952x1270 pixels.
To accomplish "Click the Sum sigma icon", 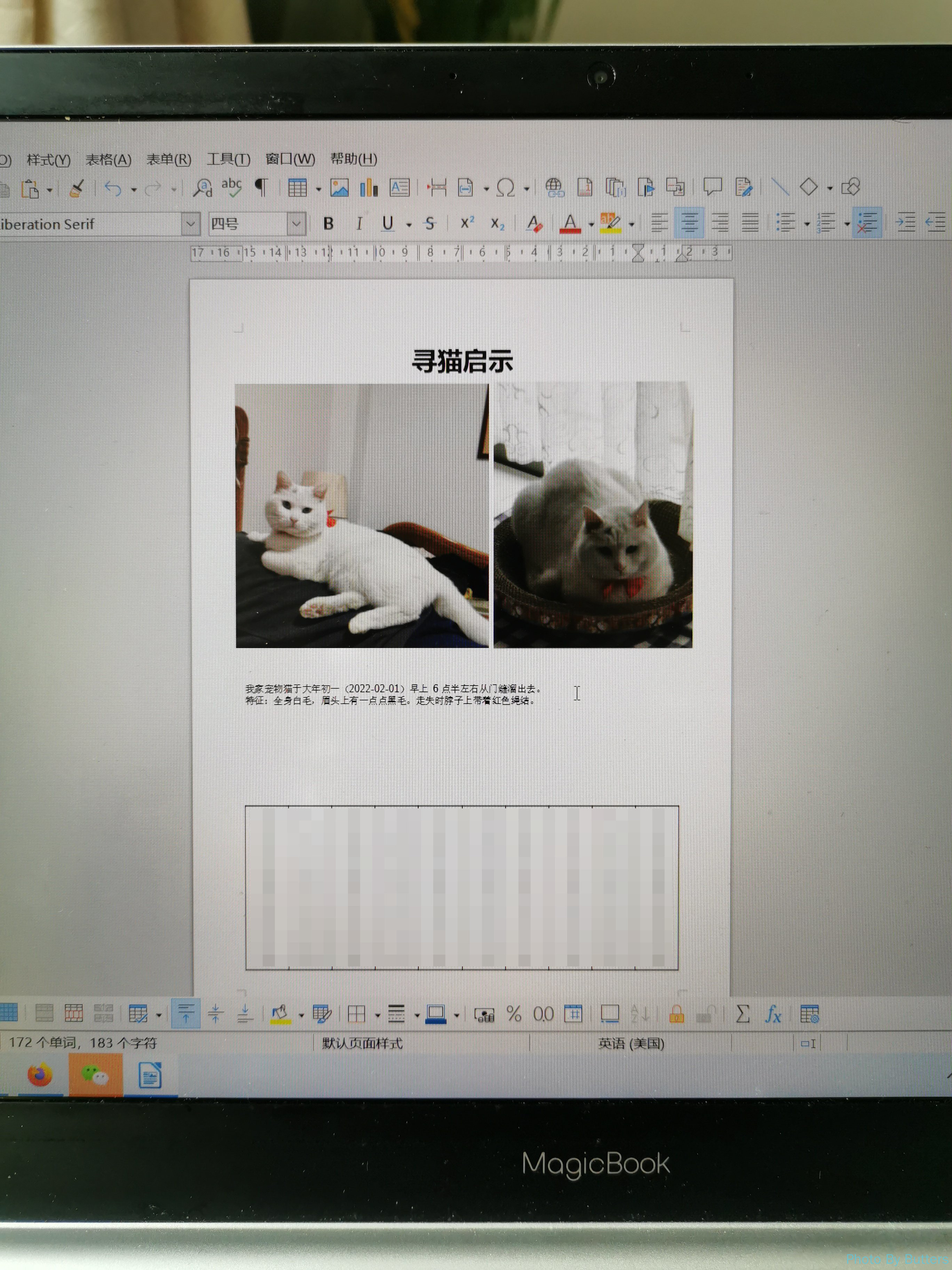I will 743,1014.
